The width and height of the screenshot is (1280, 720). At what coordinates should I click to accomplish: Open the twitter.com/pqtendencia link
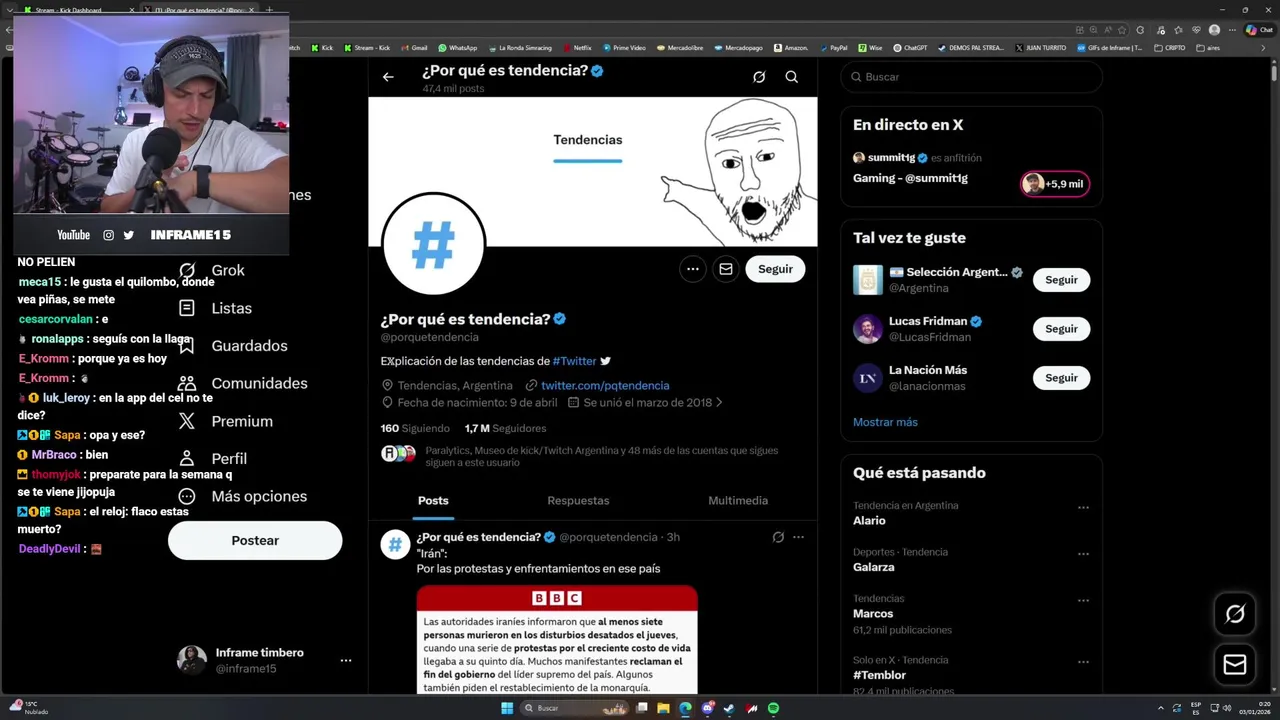click(605, 385)
